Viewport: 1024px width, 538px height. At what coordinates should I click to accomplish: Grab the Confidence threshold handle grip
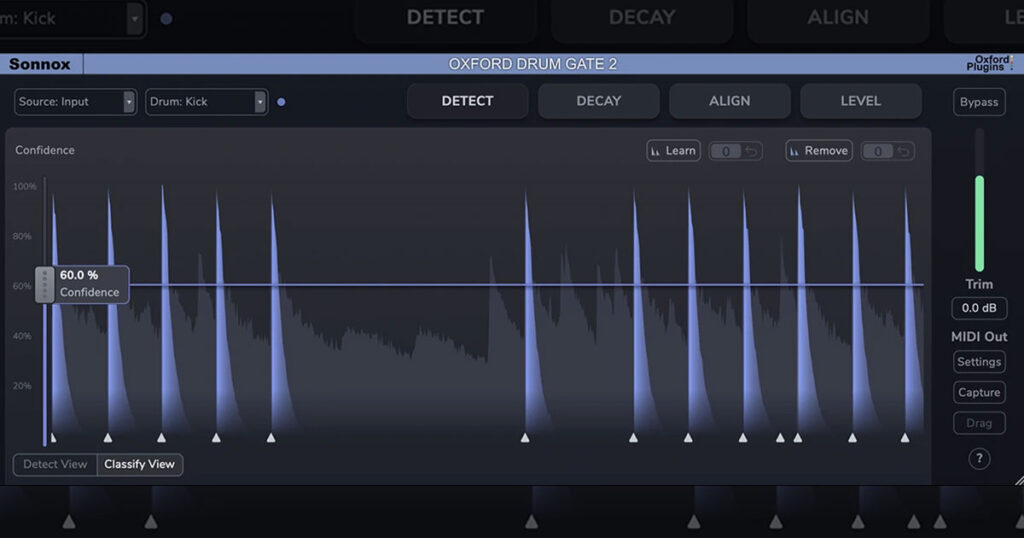point(44,284)
